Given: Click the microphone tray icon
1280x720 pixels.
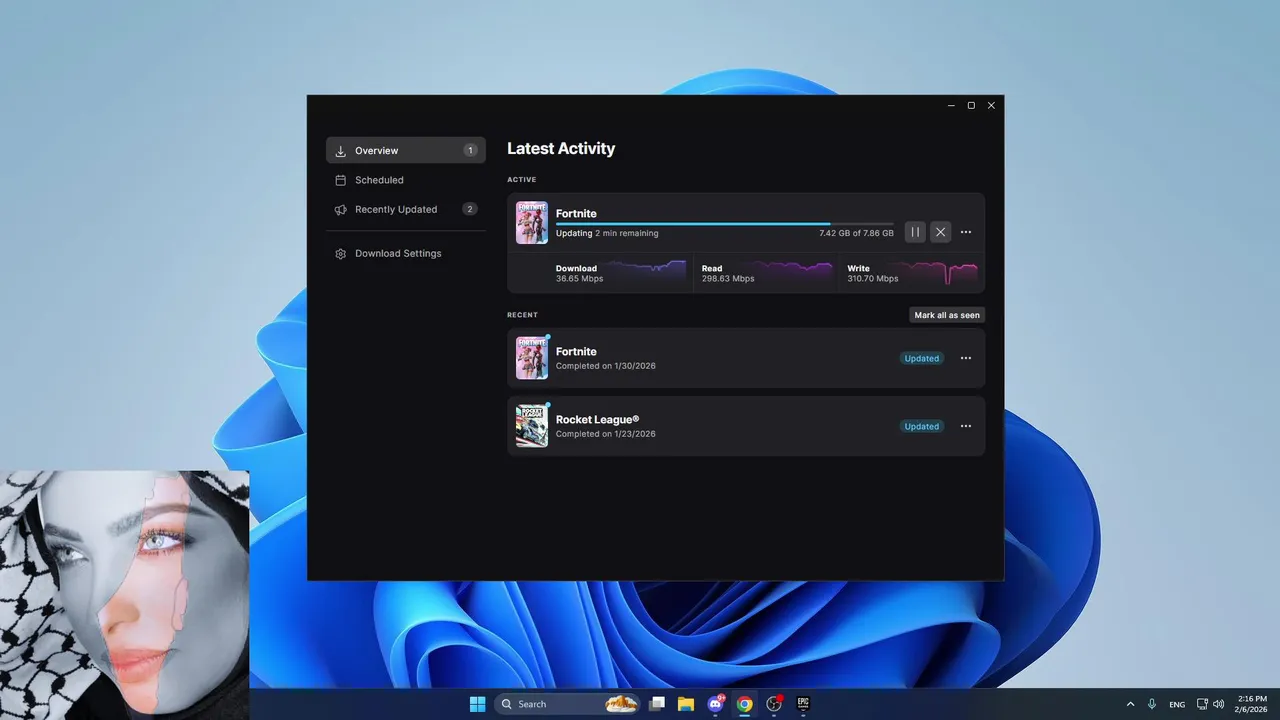Looking at the screenshot, I should pyautogui.click(x=1152, y=704).
